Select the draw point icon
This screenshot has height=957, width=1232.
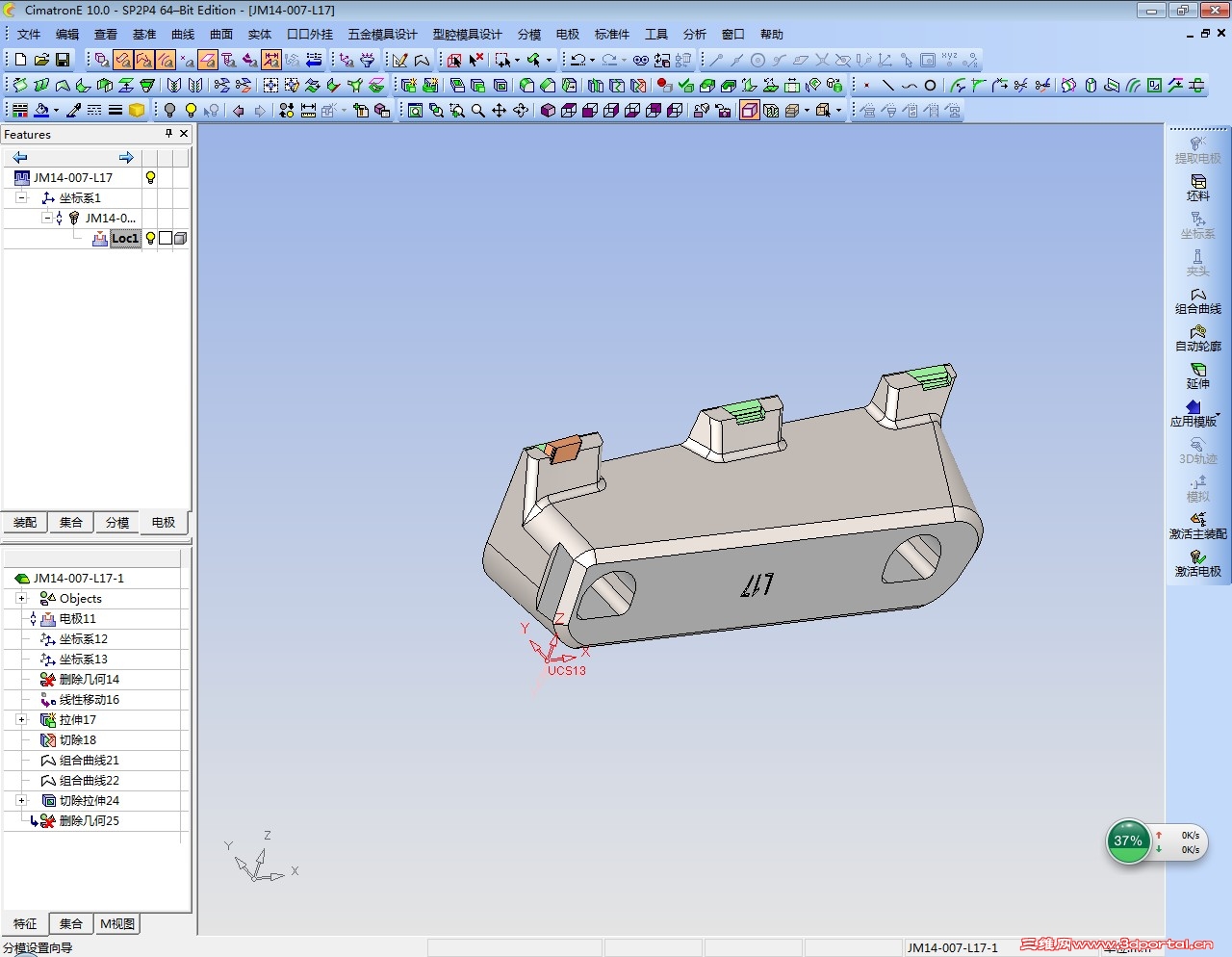(x=866, y=86)
